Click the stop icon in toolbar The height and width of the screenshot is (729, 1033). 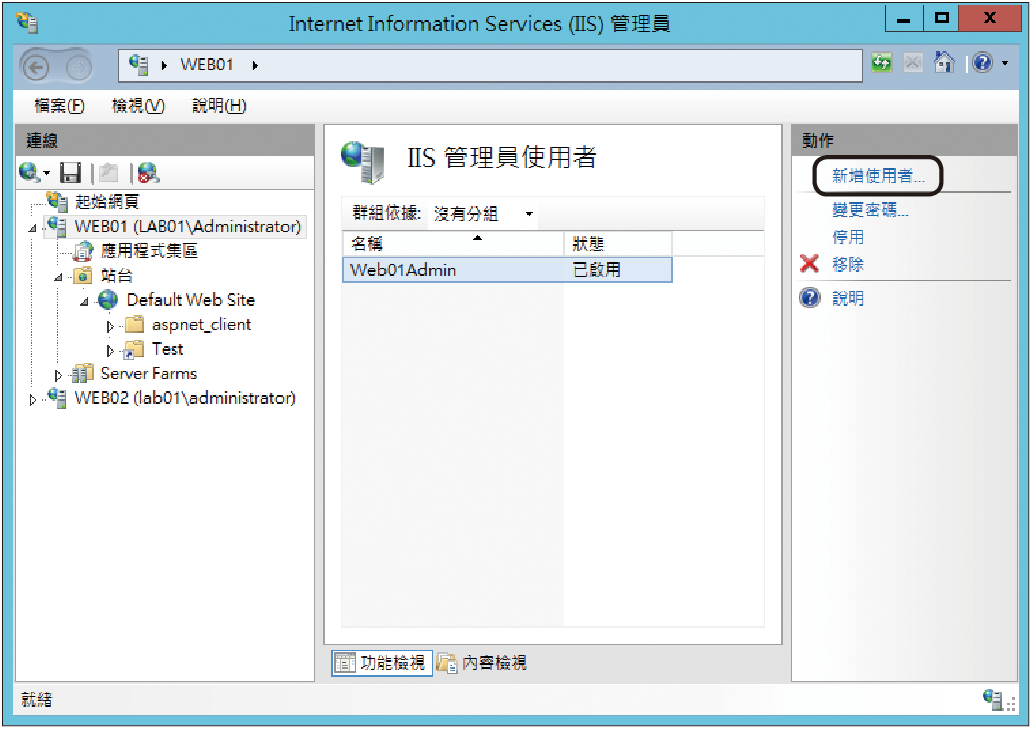(x=913, y=63)
